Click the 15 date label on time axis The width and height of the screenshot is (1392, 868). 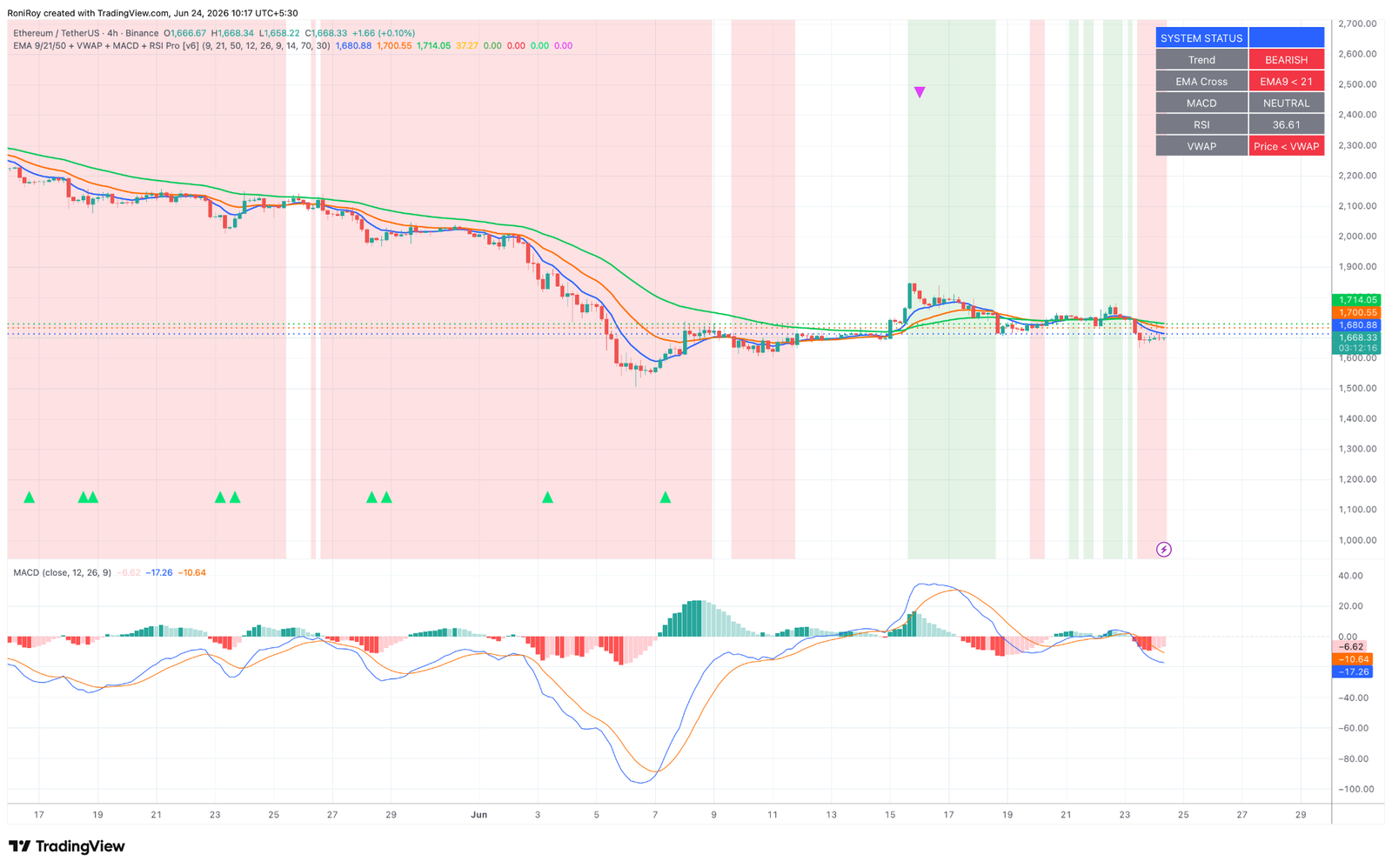890,815
